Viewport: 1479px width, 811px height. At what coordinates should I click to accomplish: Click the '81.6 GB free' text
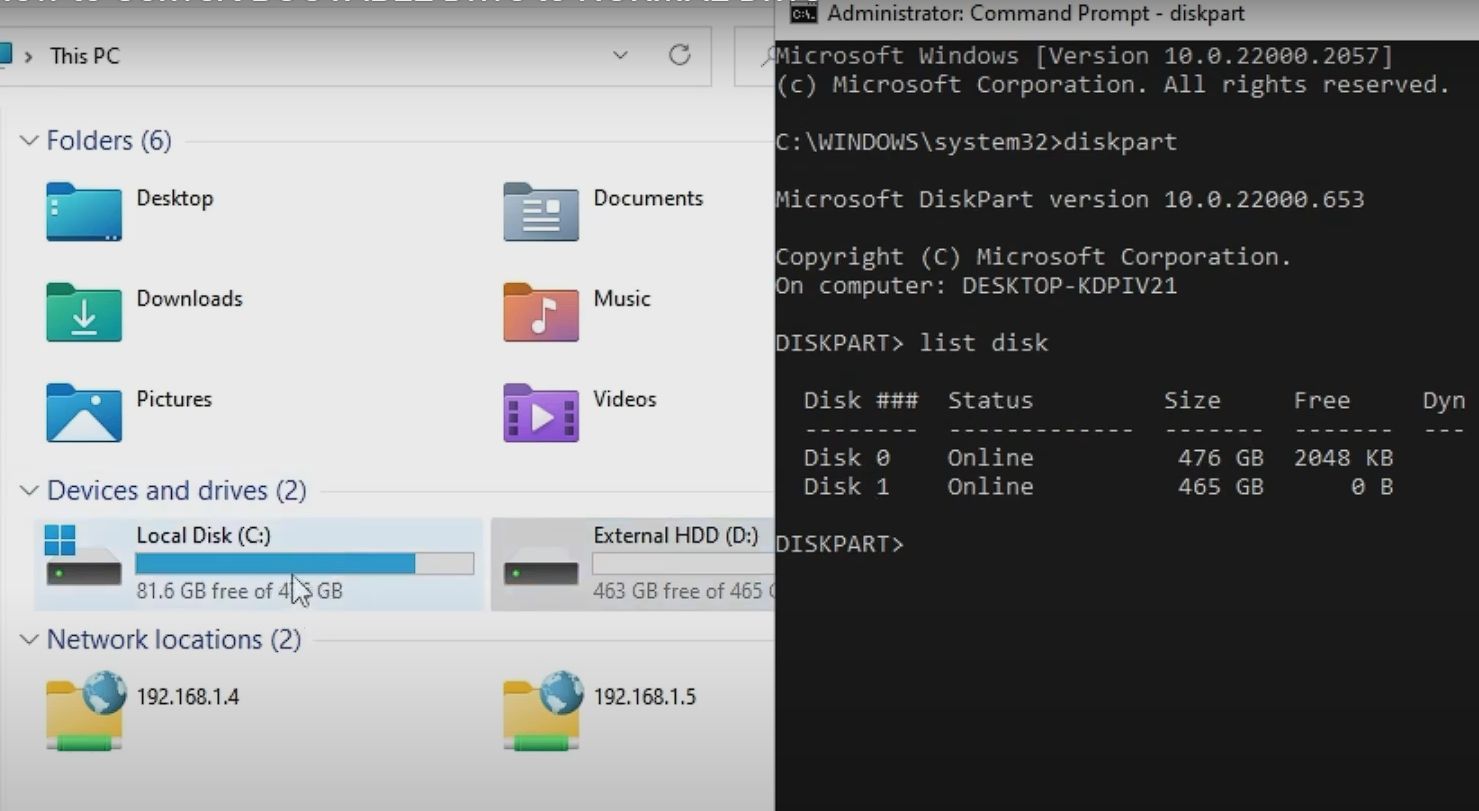click(191, 591)
